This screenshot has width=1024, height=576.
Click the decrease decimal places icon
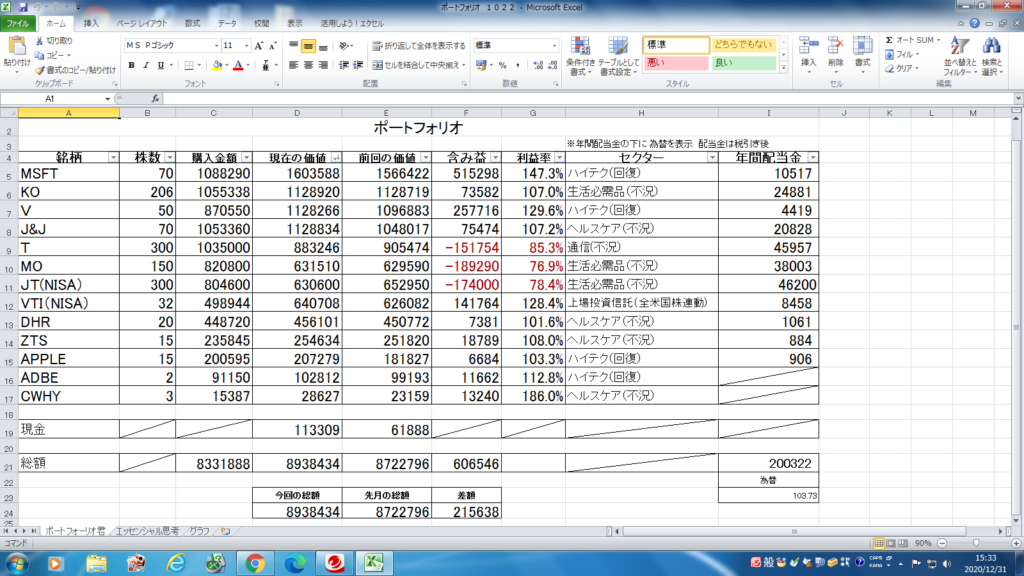[x=552, y=65]
